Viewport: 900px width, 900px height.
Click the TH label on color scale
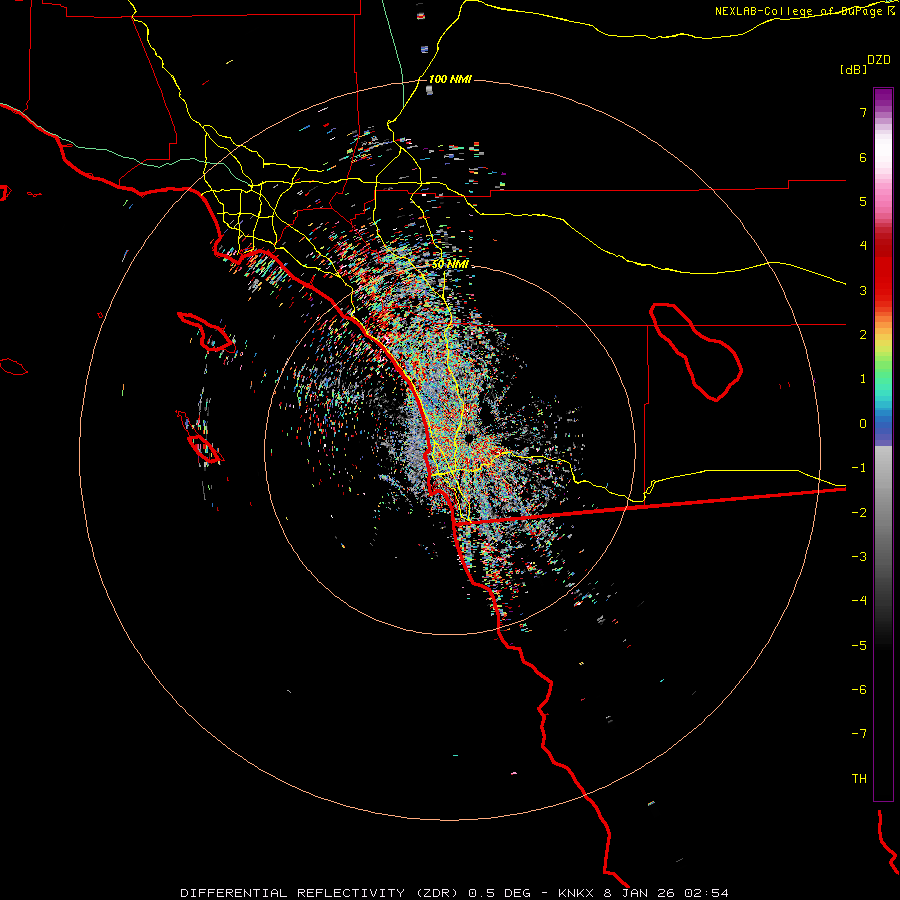859,779
